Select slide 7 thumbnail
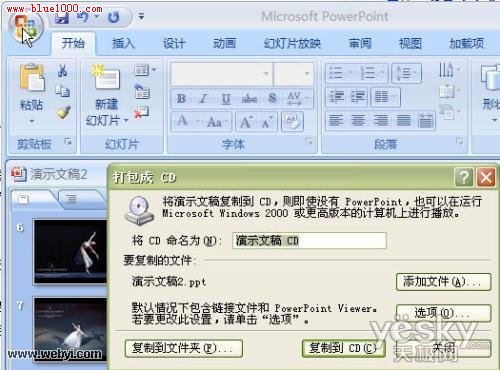 click(x=71, y=329)
